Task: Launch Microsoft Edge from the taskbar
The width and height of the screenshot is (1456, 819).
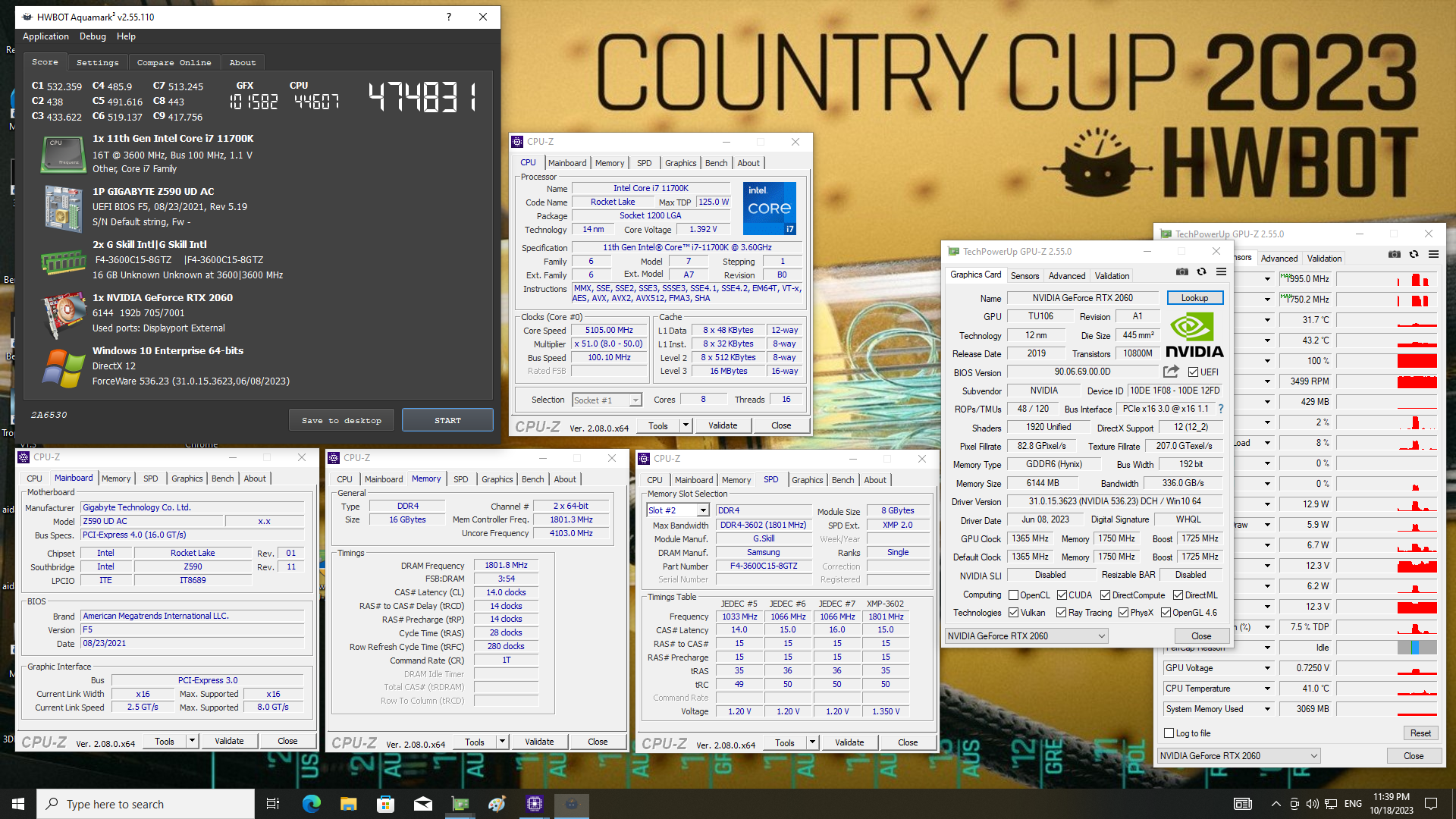Action: (x=311, y=804)
